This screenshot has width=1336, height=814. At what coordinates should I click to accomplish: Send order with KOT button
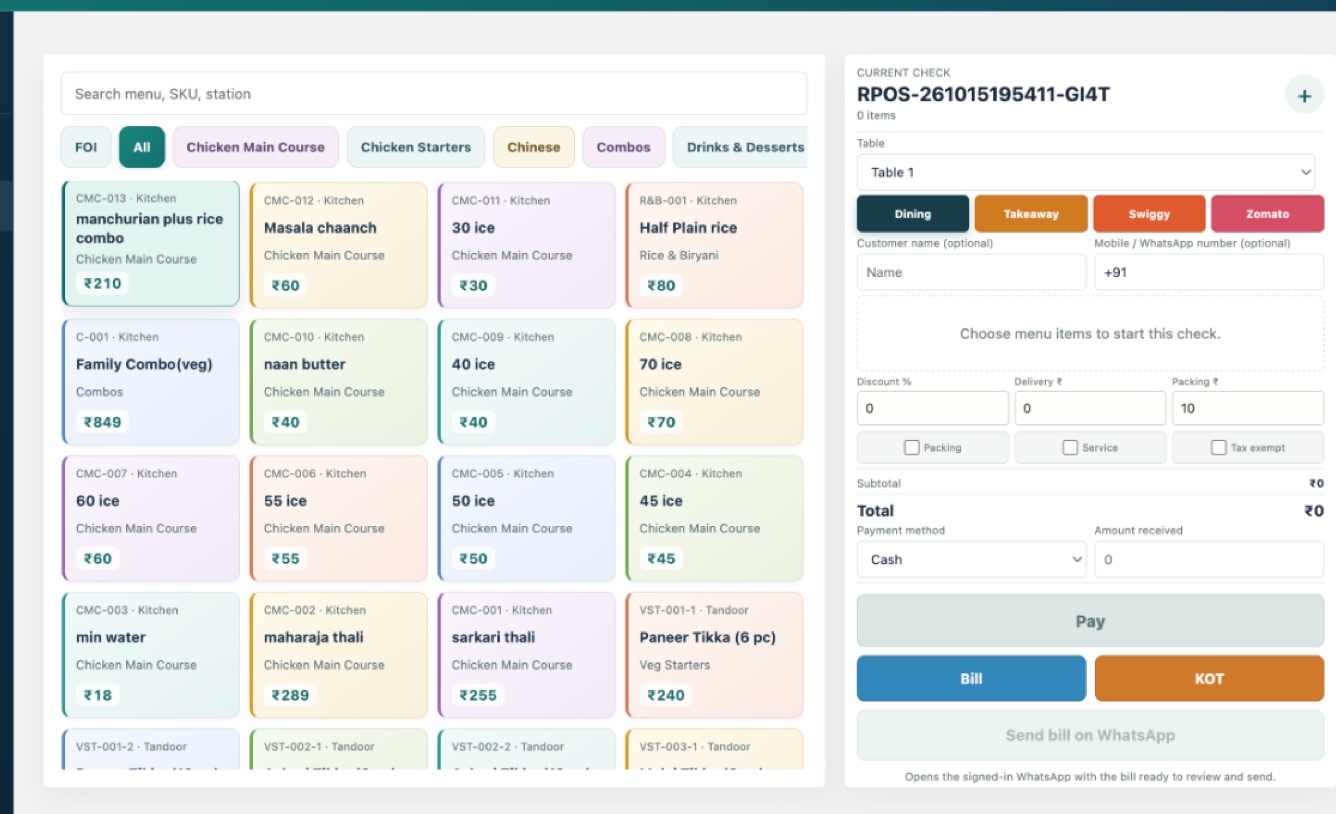pos(1209,679)
